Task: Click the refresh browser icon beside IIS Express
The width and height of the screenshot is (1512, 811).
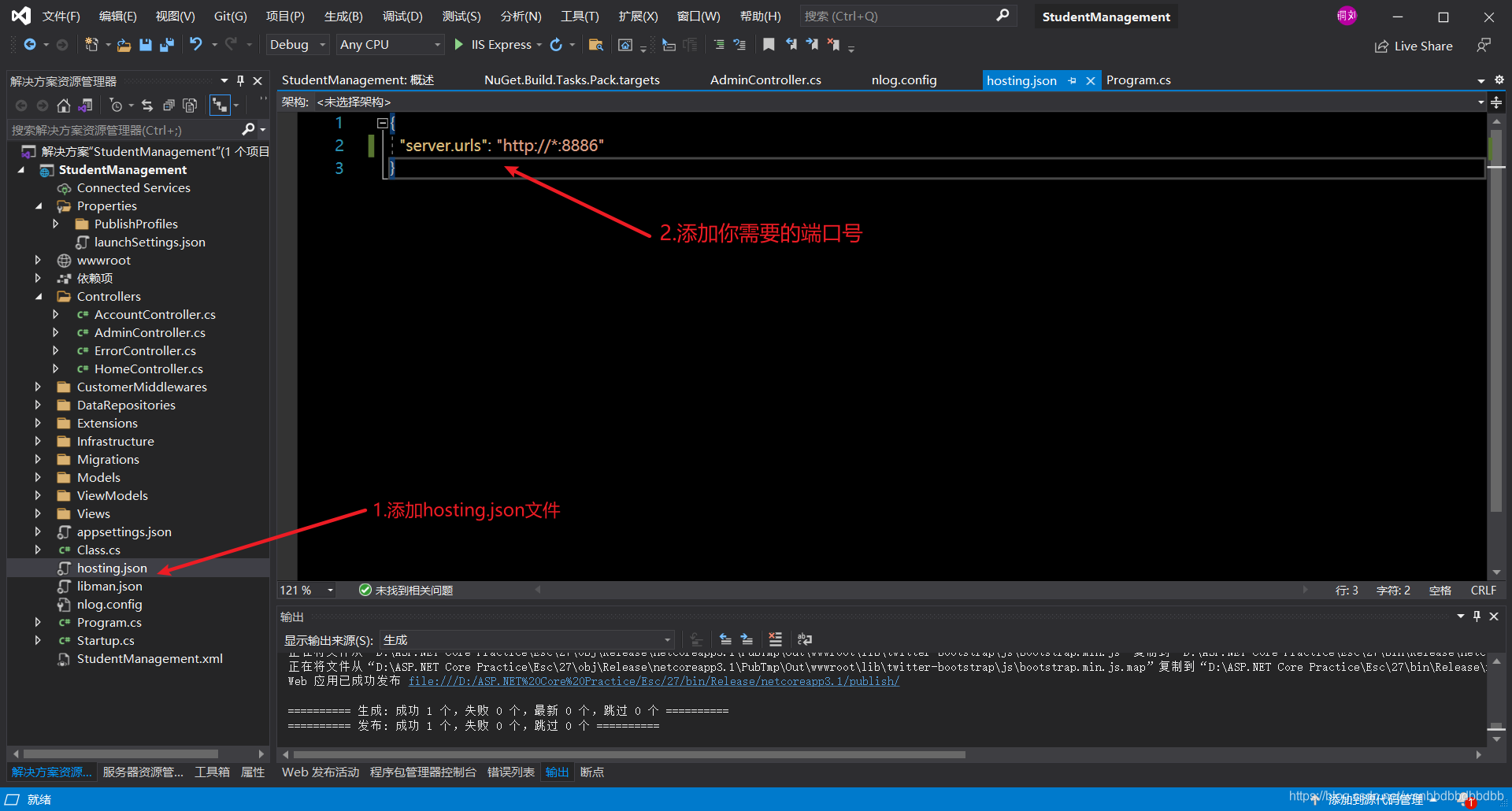Action: (x=556, y=45)
